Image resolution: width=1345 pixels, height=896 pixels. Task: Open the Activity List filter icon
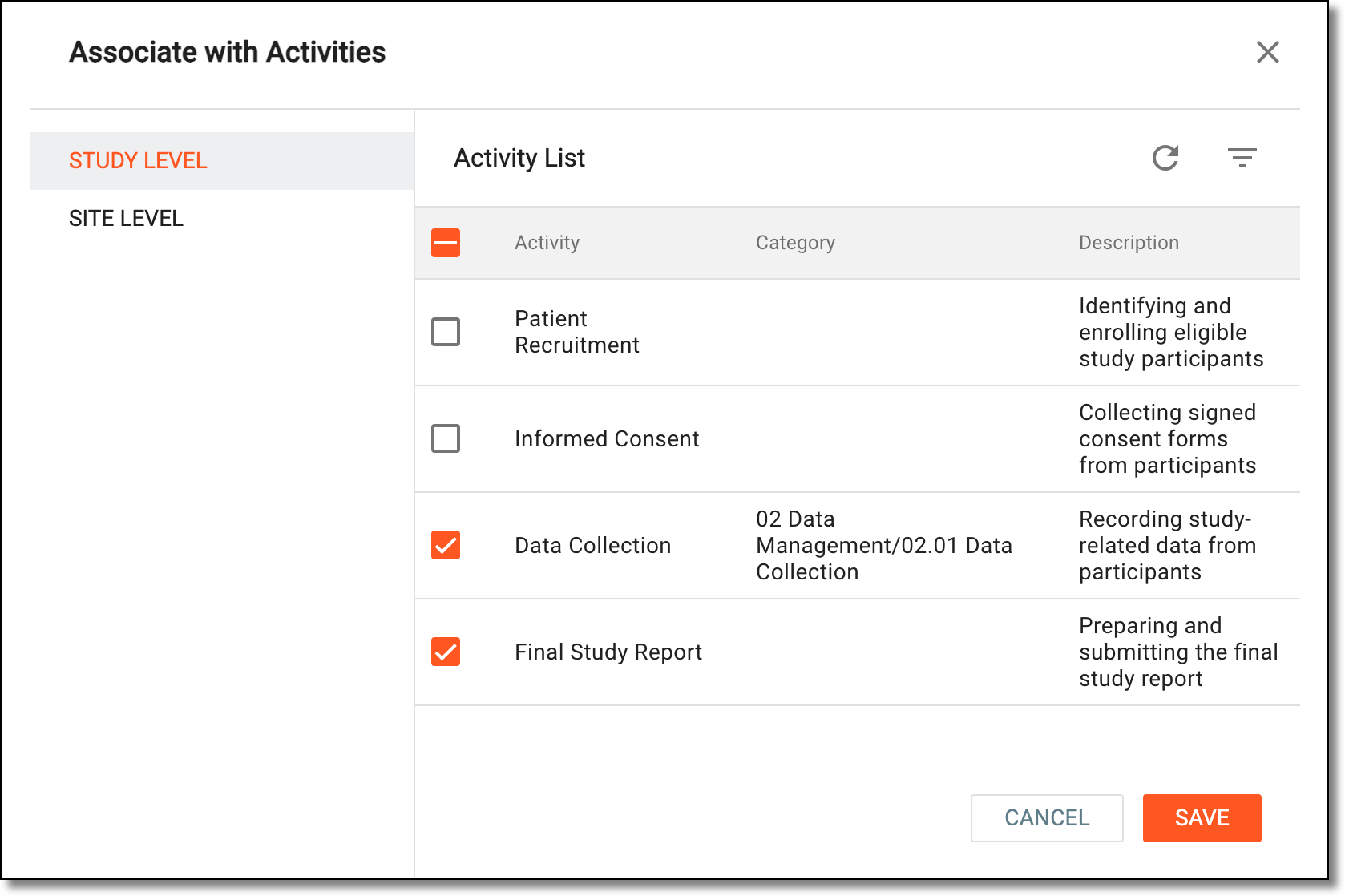(1242, 158)
